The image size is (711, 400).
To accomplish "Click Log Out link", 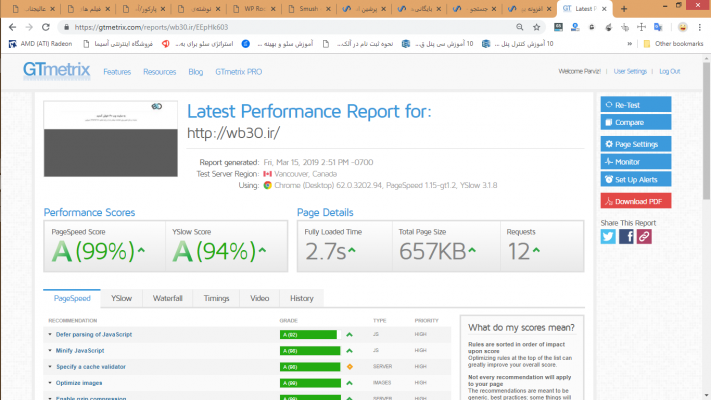I will pos(670,71).
